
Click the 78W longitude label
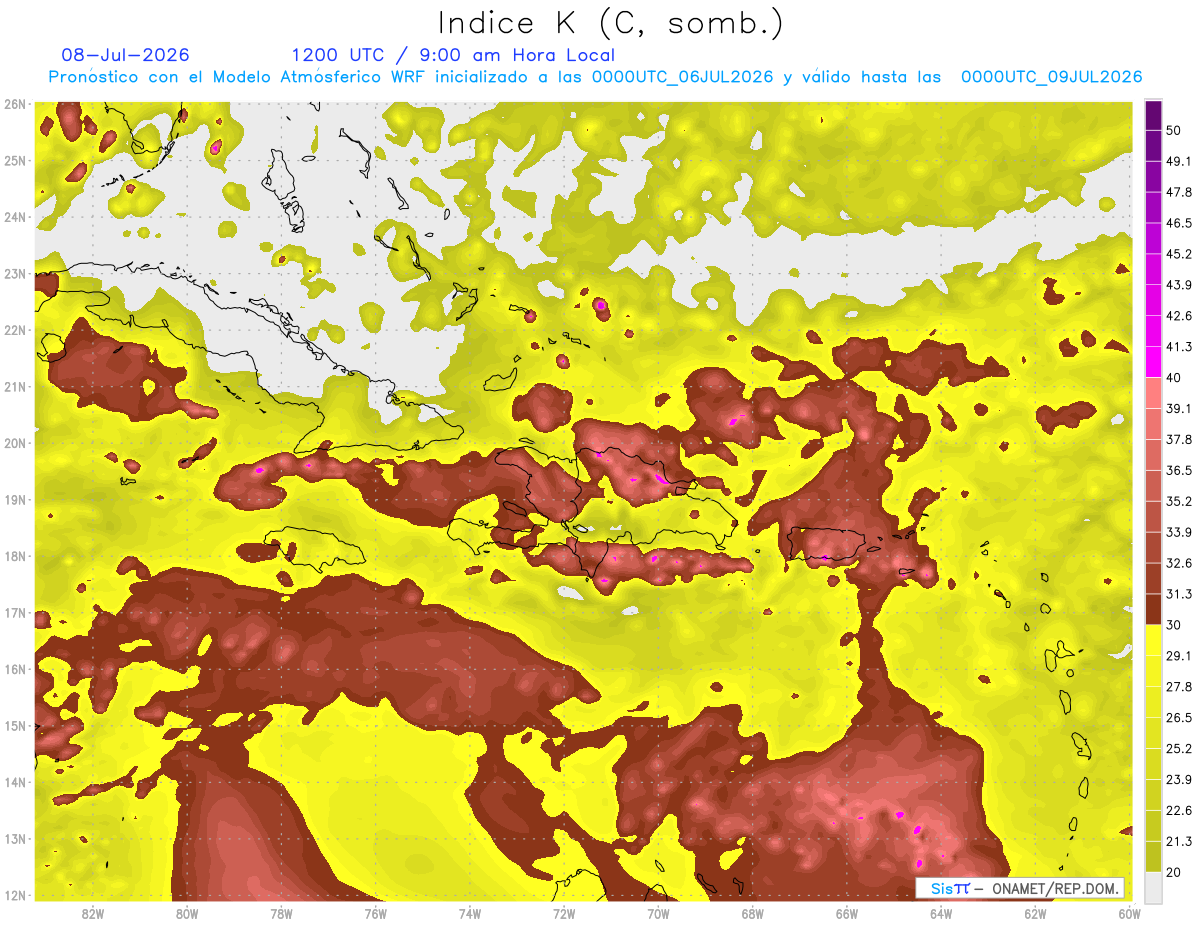coord(281,914)
